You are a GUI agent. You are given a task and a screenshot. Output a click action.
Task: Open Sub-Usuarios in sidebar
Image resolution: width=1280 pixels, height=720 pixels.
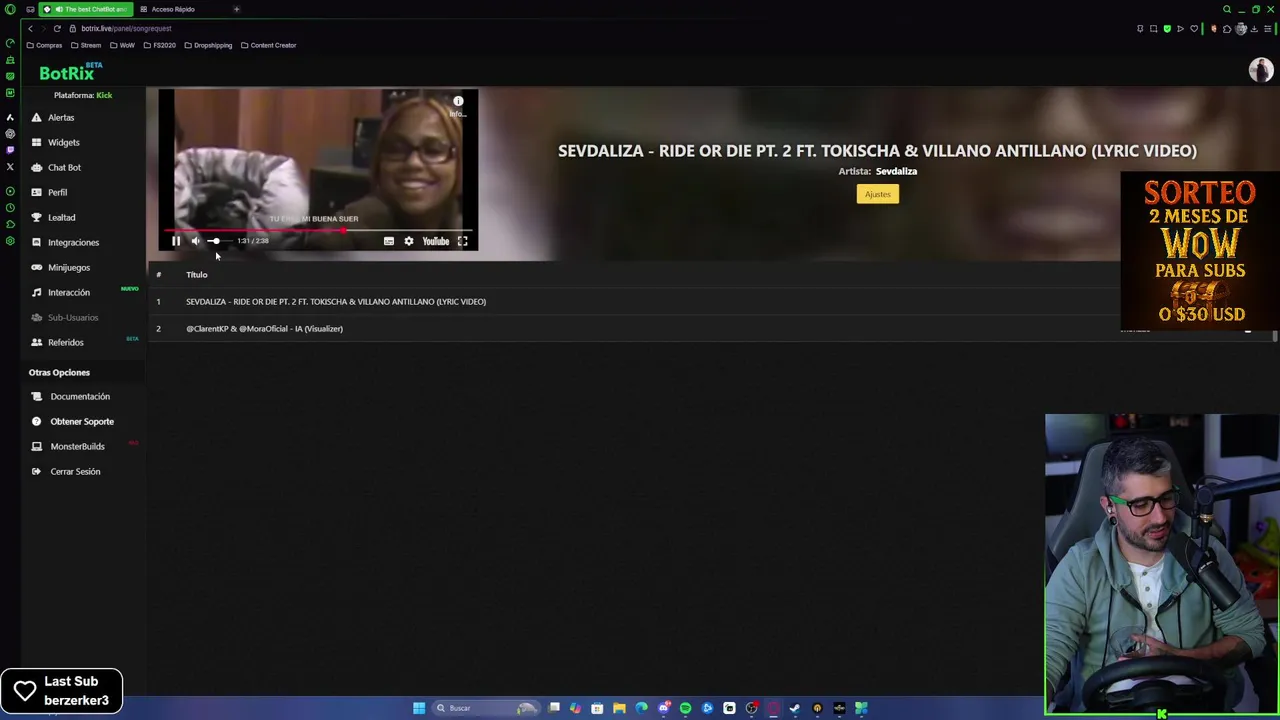[x=73, y=317]
